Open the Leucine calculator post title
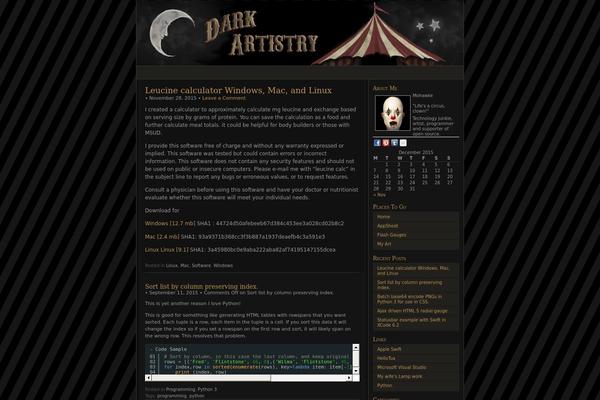 click(x=238, y=90)
